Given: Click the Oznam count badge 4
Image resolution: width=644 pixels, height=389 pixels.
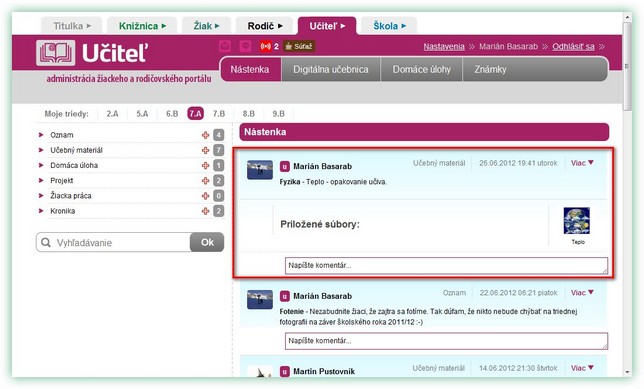Looking at the screenshot, I should (218, 135).
